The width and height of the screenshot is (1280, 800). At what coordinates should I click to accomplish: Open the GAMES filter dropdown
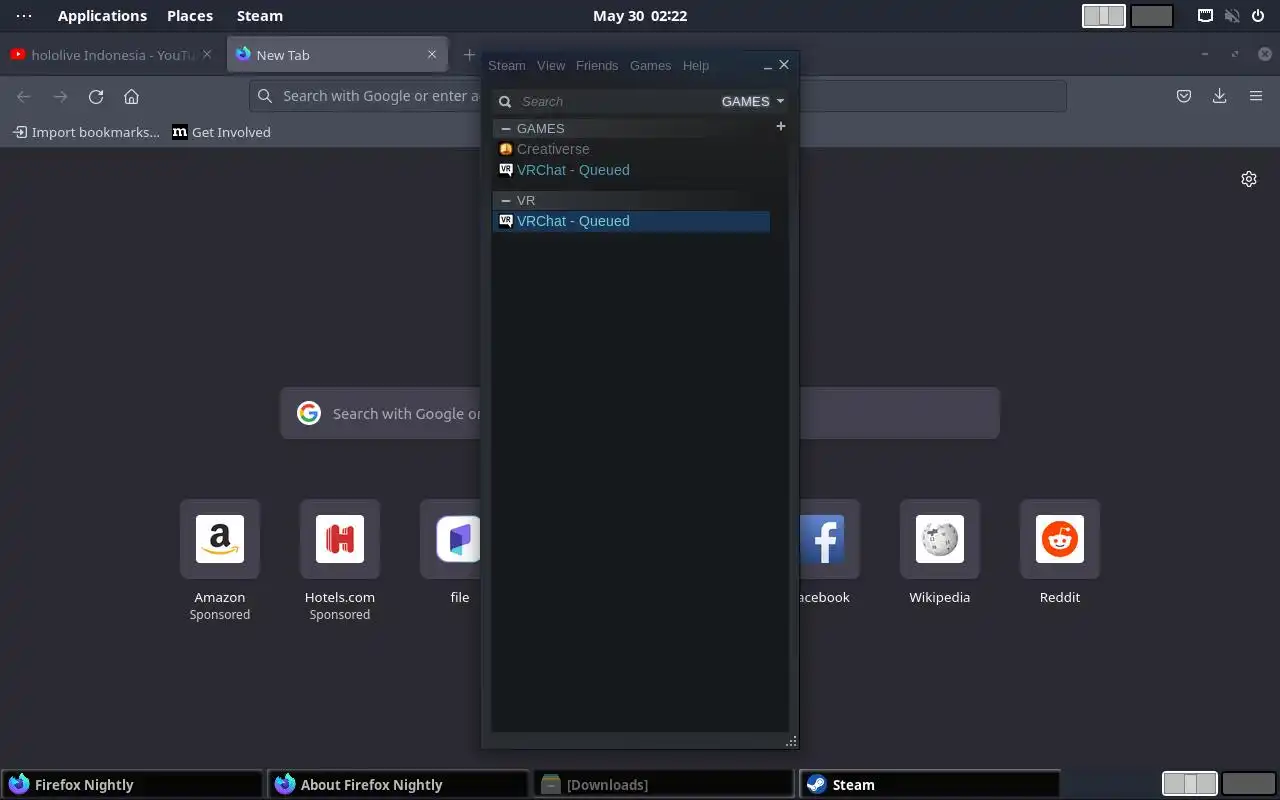click(x=753, y=101)
